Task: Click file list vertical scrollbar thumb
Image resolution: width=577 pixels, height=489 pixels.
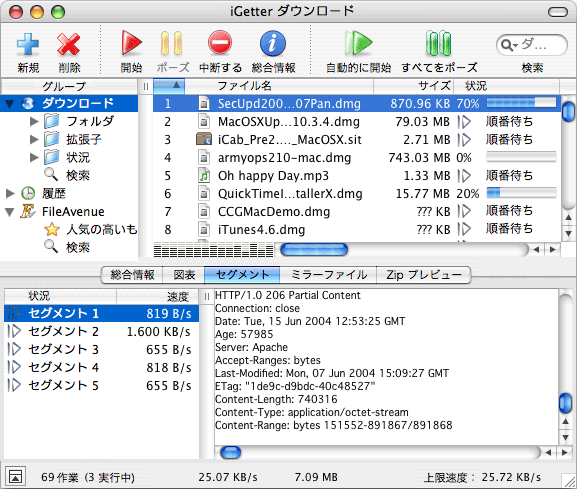Action: pos(569,112)
